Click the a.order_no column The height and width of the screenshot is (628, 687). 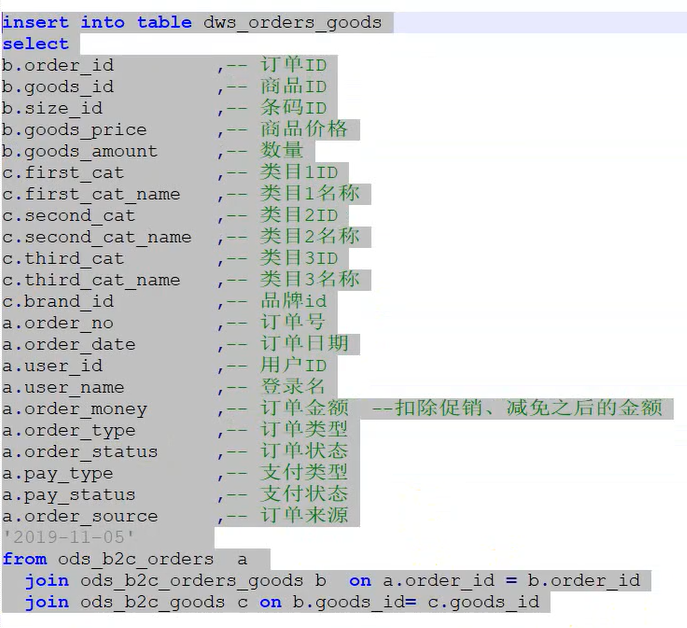pyautogui.click(x=58, y=323)
